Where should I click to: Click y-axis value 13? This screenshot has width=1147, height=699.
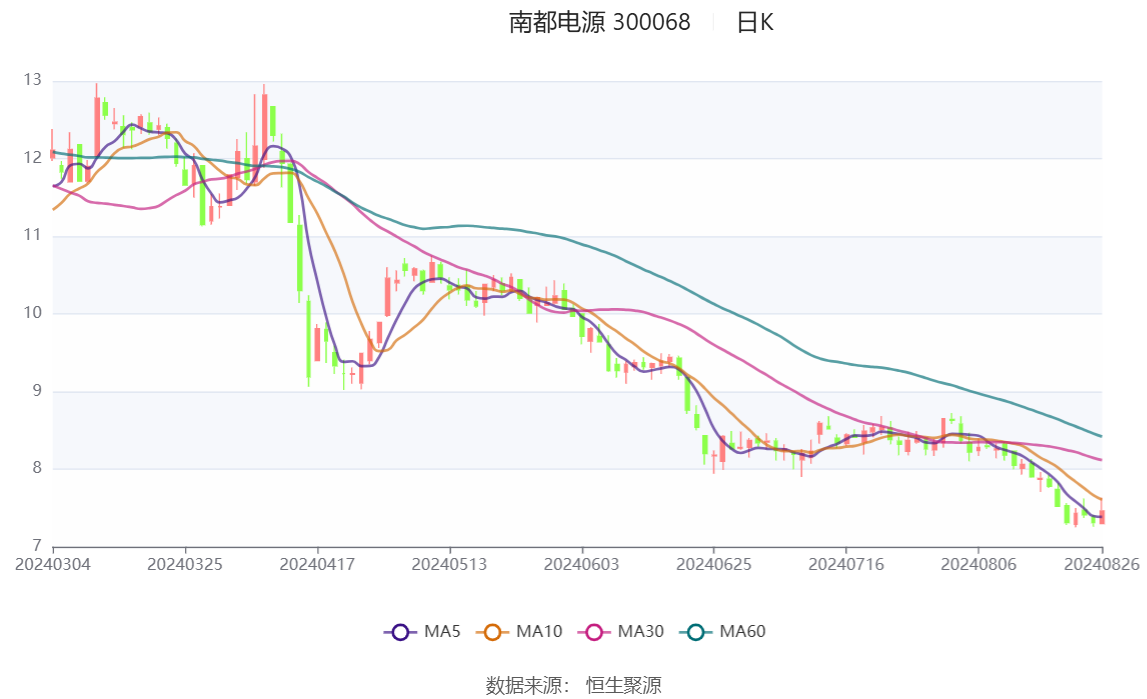click(32, 80)
